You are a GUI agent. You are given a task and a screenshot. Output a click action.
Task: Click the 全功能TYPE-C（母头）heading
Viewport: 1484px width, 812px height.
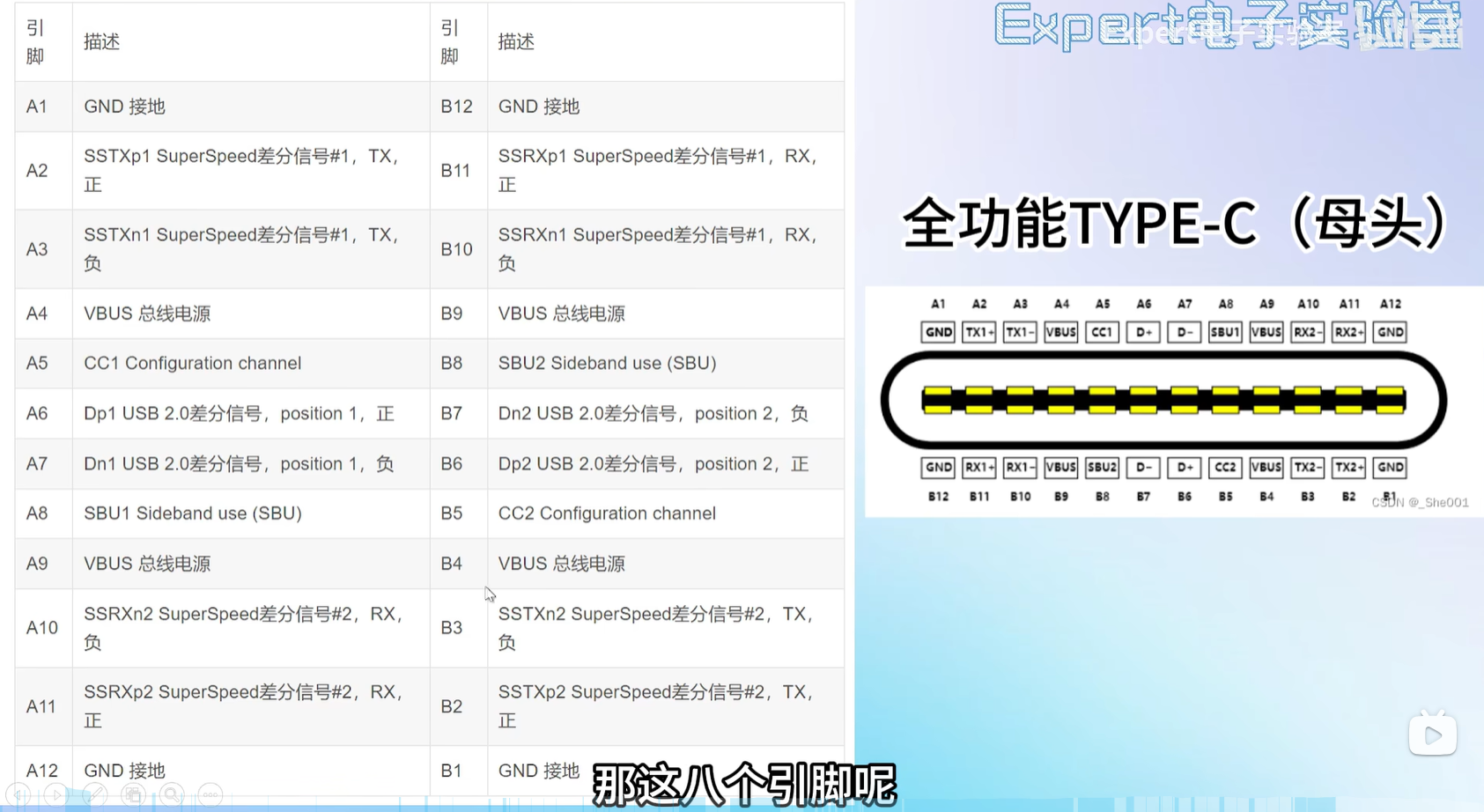click(1173, 223)
